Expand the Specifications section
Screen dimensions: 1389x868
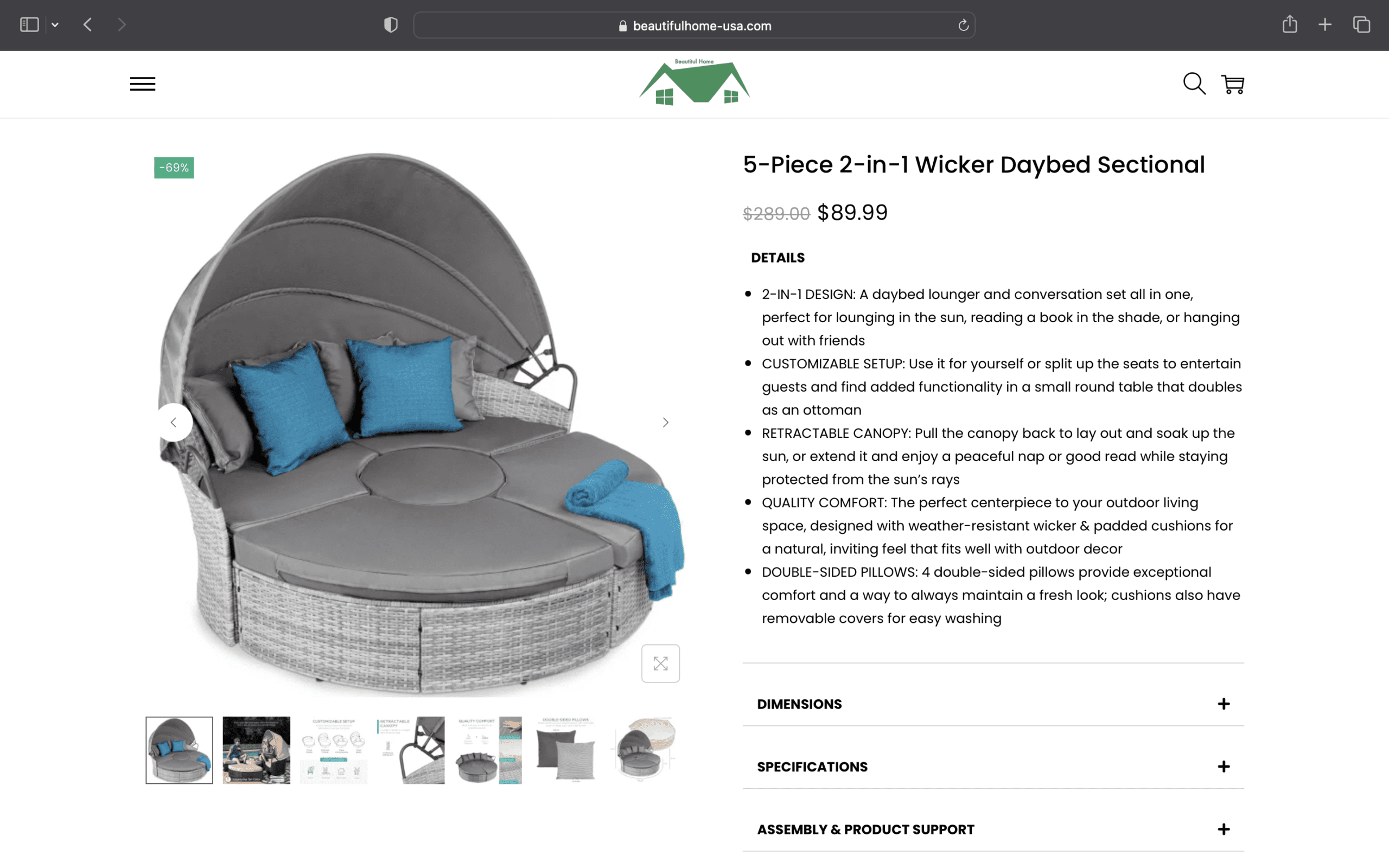point(993,767)
